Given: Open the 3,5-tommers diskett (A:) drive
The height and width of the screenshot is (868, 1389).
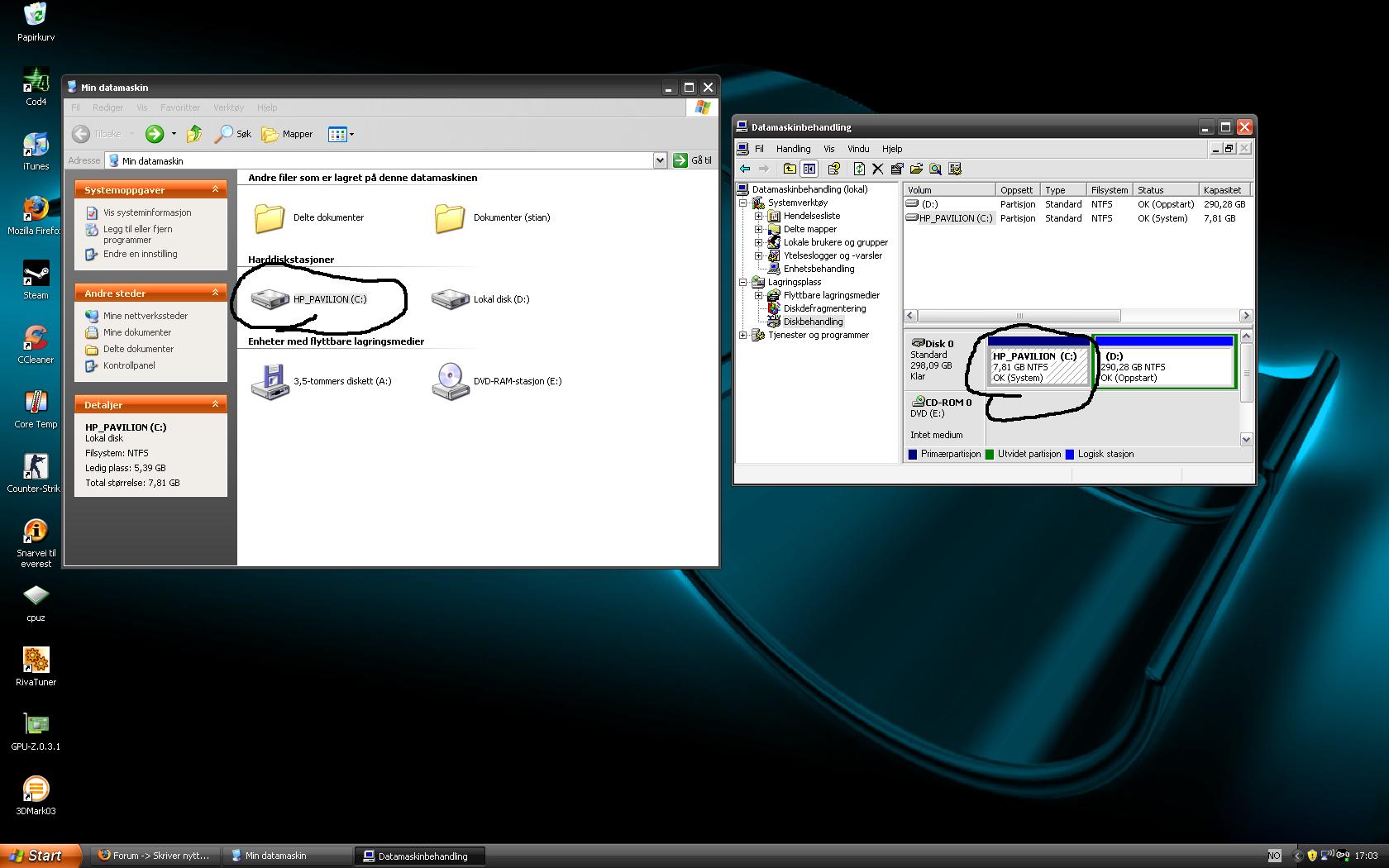Looking at the screenshot, I should (270, 381).
